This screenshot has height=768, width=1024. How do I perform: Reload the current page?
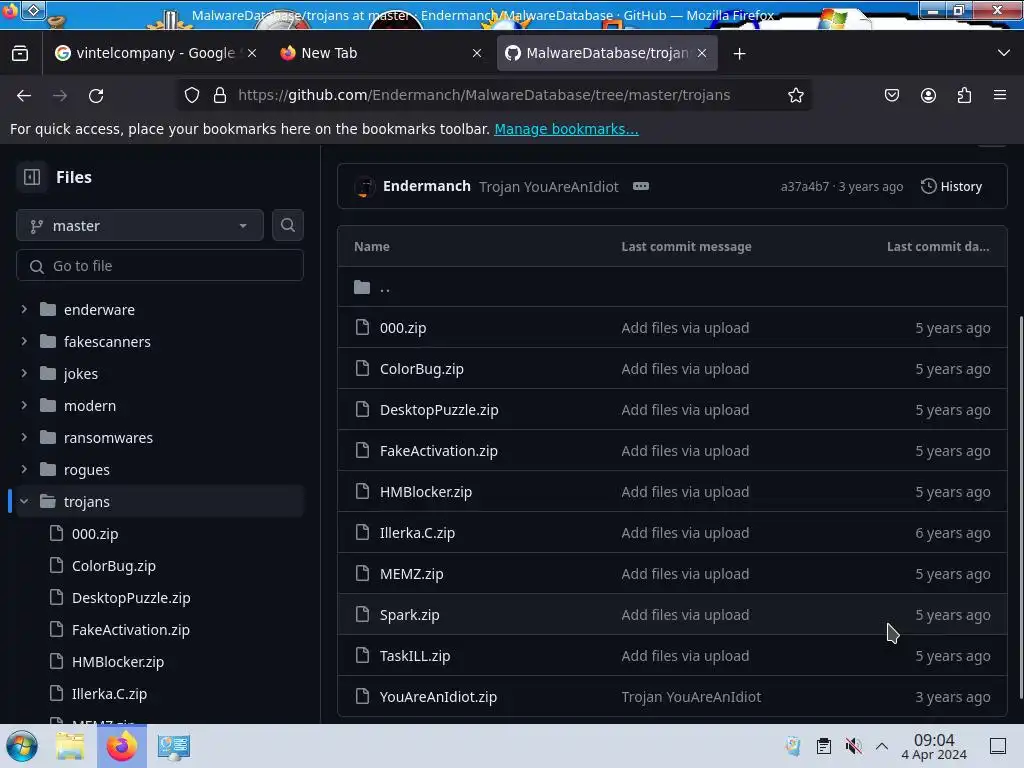tap(96, 95)
